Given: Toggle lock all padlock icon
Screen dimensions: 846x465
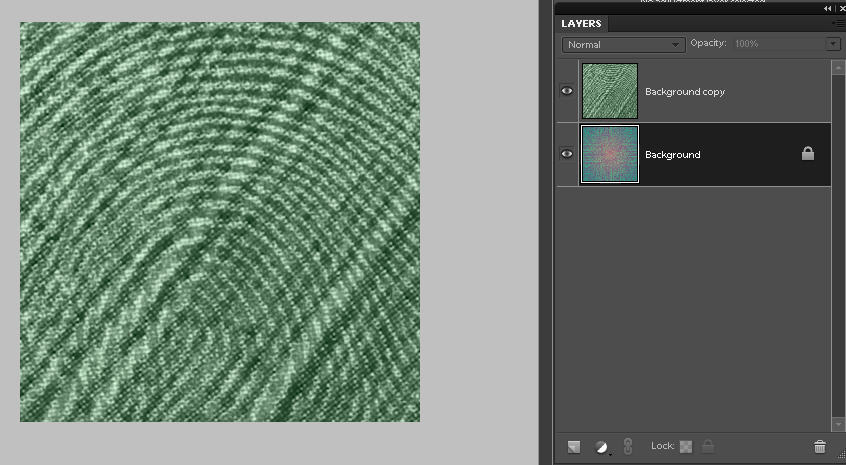Looking at the screenshot, I should pos(708,446).
